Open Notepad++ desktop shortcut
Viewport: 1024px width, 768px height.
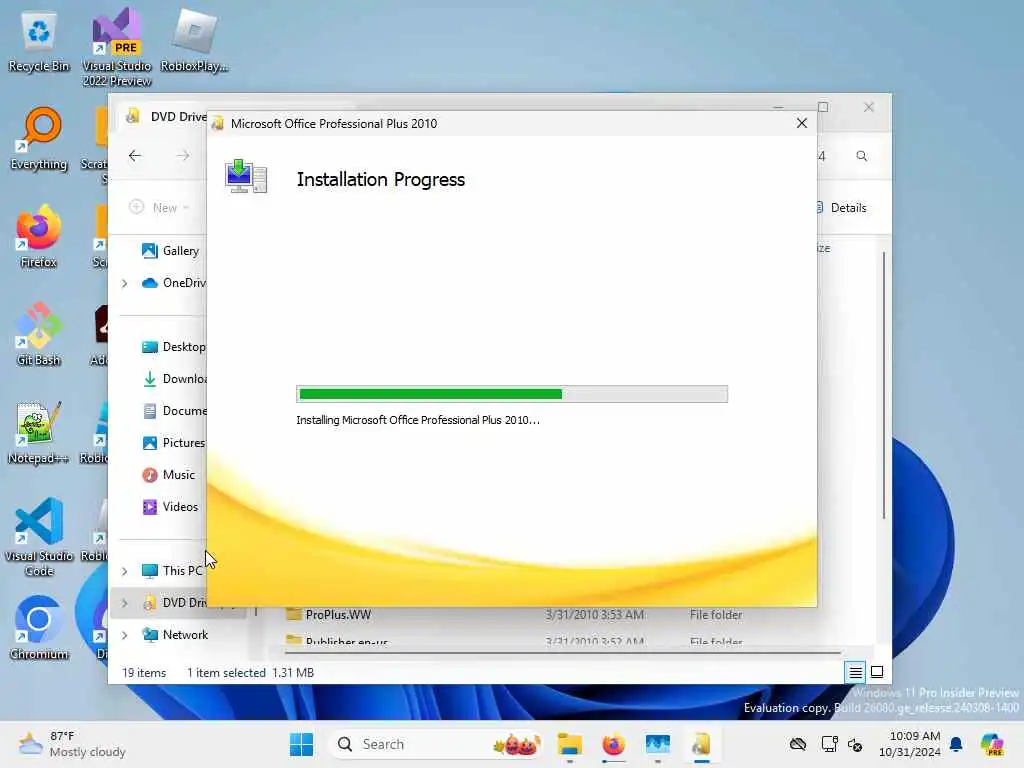[x=39, y=432]
